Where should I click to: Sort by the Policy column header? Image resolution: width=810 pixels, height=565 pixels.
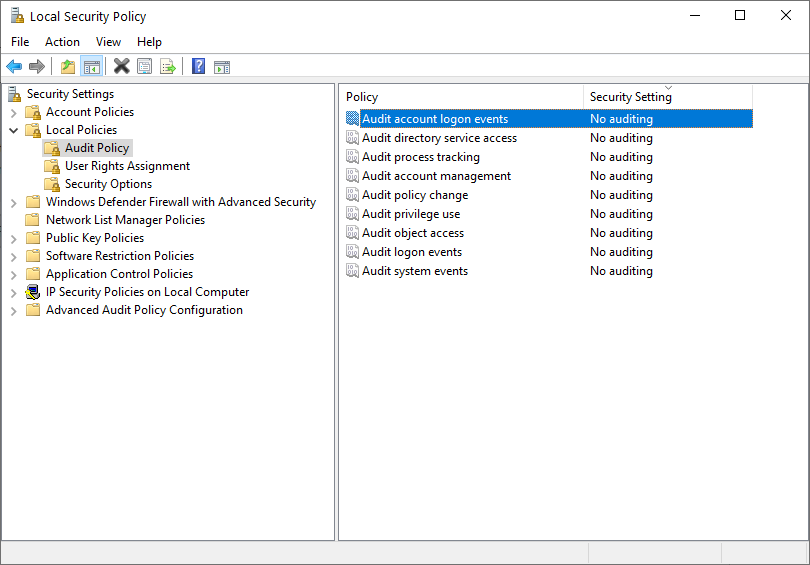[463, 97]
